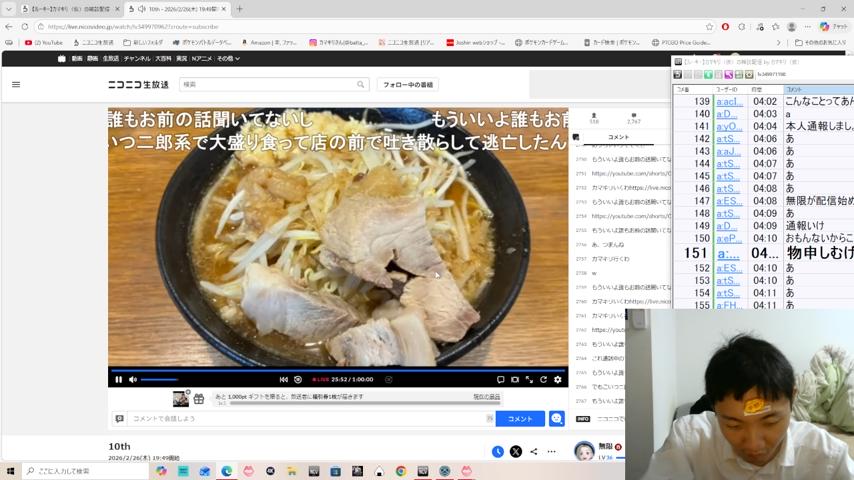The height and width of the screenshot is (480, 854).
Task: Open the YouTube bookmark
Action: tap(44, 42)
